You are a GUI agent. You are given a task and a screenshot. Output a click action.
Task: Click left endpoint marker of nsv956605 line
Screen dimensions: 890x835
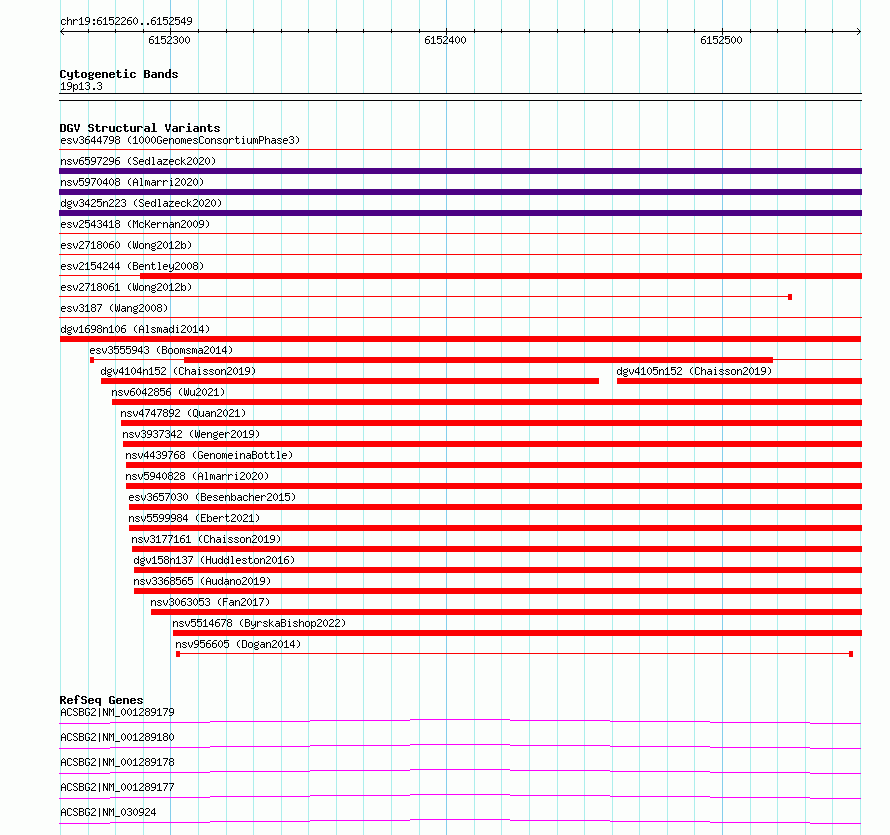coord(178,654)
